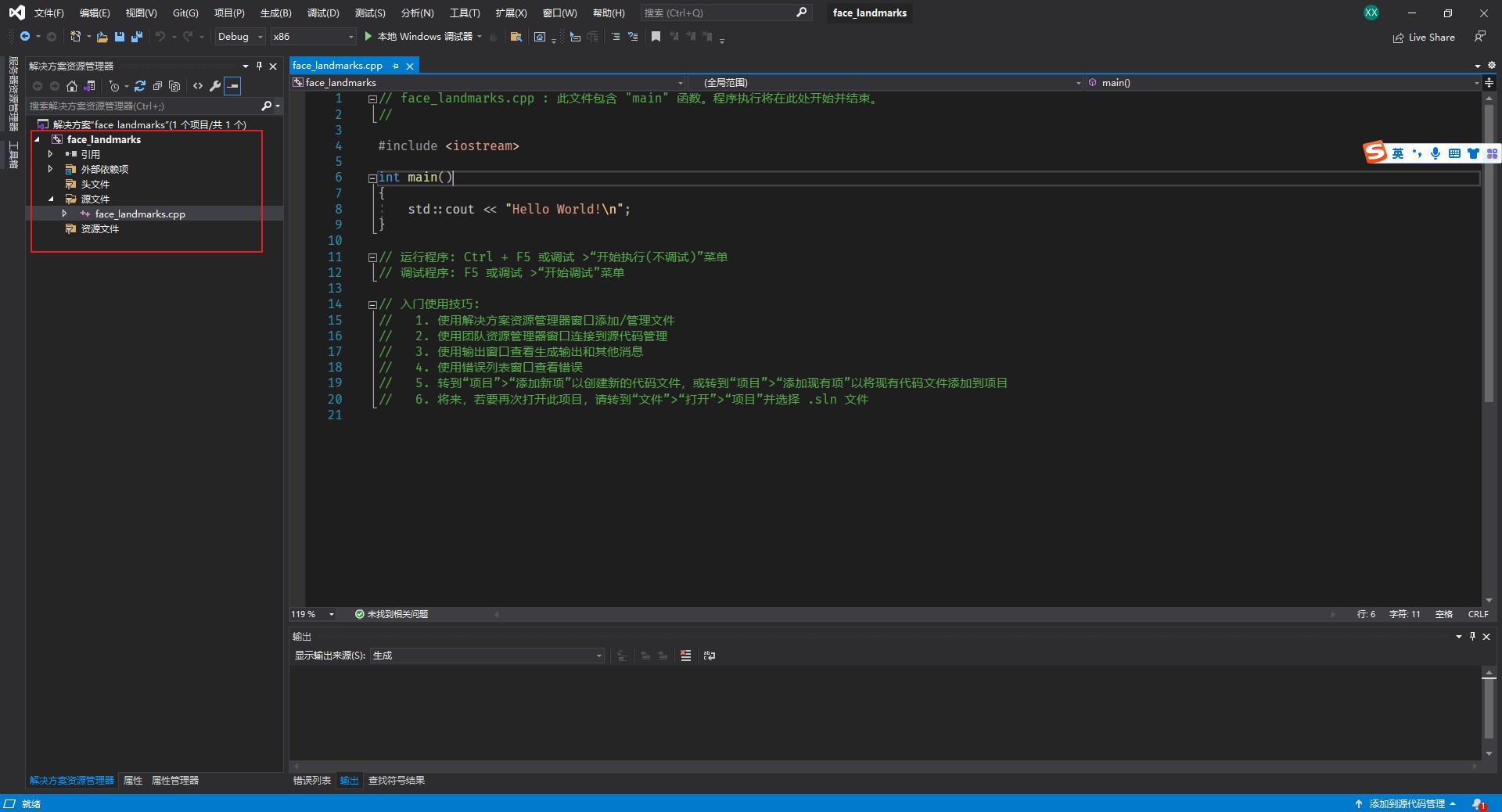This screenshot has width=1502, height=812.
Task: Switch to the 错误列表 tab
Action: (x=311, y=781)
